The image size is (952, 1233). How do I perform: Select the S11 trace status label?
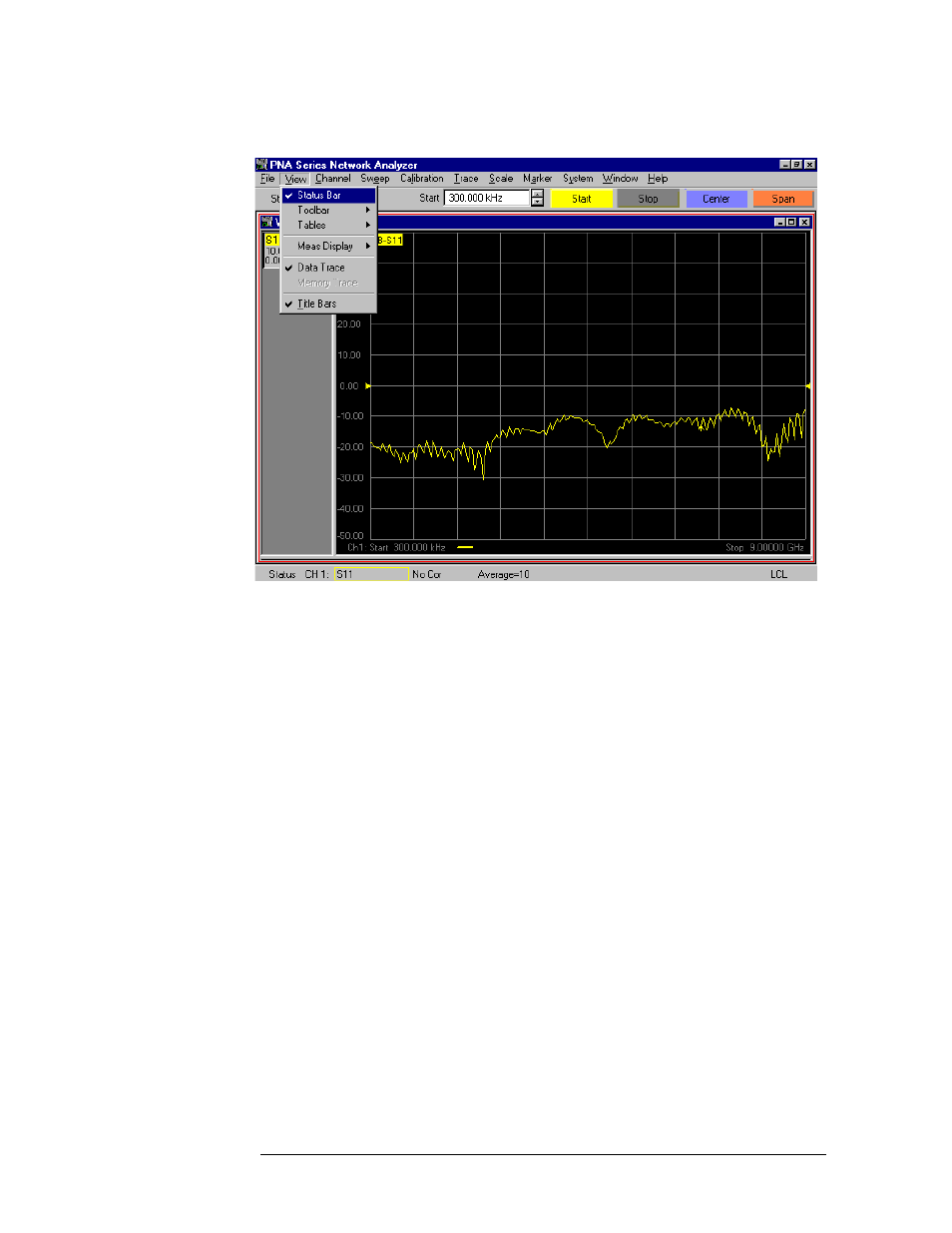tap(271, 241)
